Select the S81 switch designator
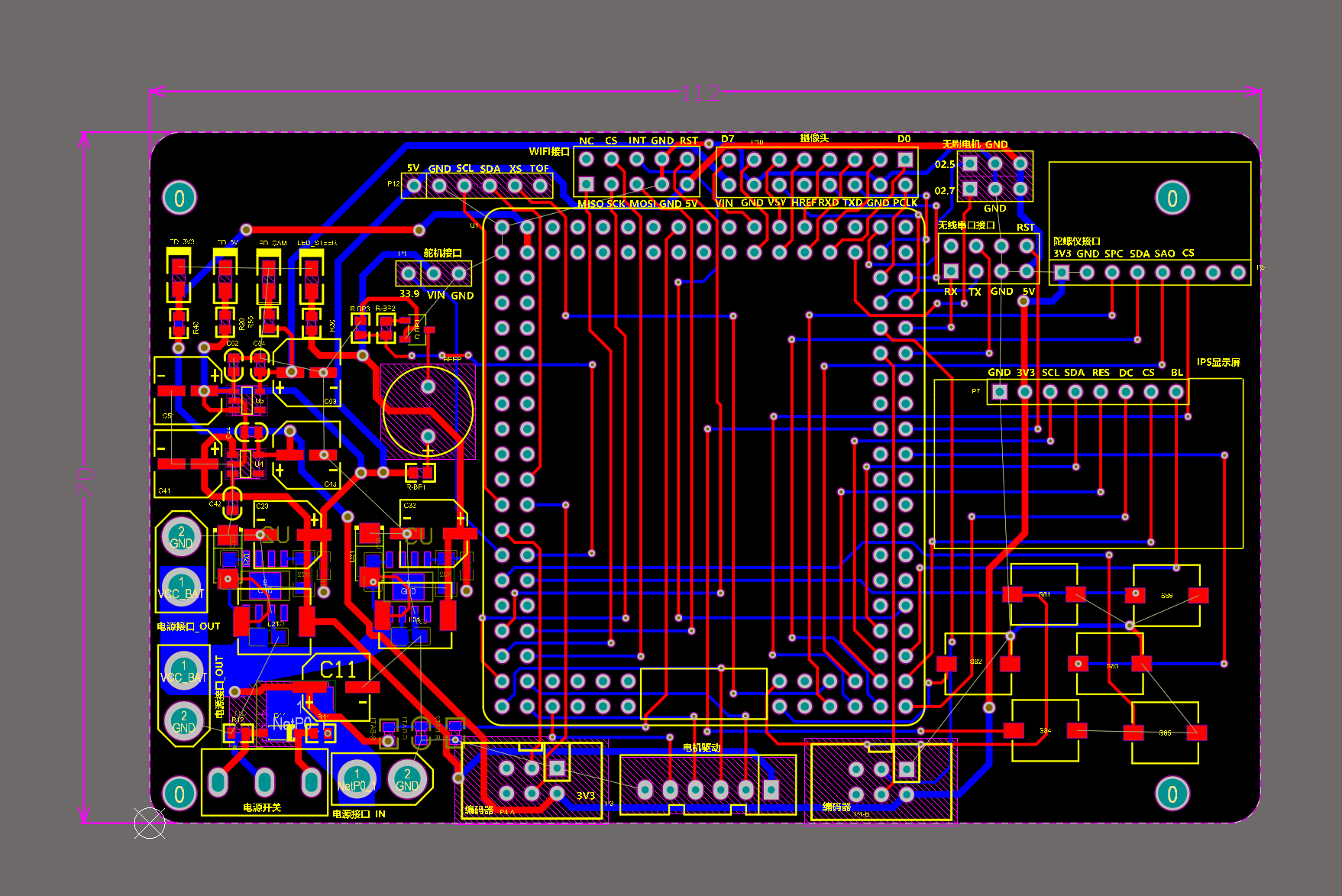Viewport: 1342px width, 896px height. tap(1044, 594)
